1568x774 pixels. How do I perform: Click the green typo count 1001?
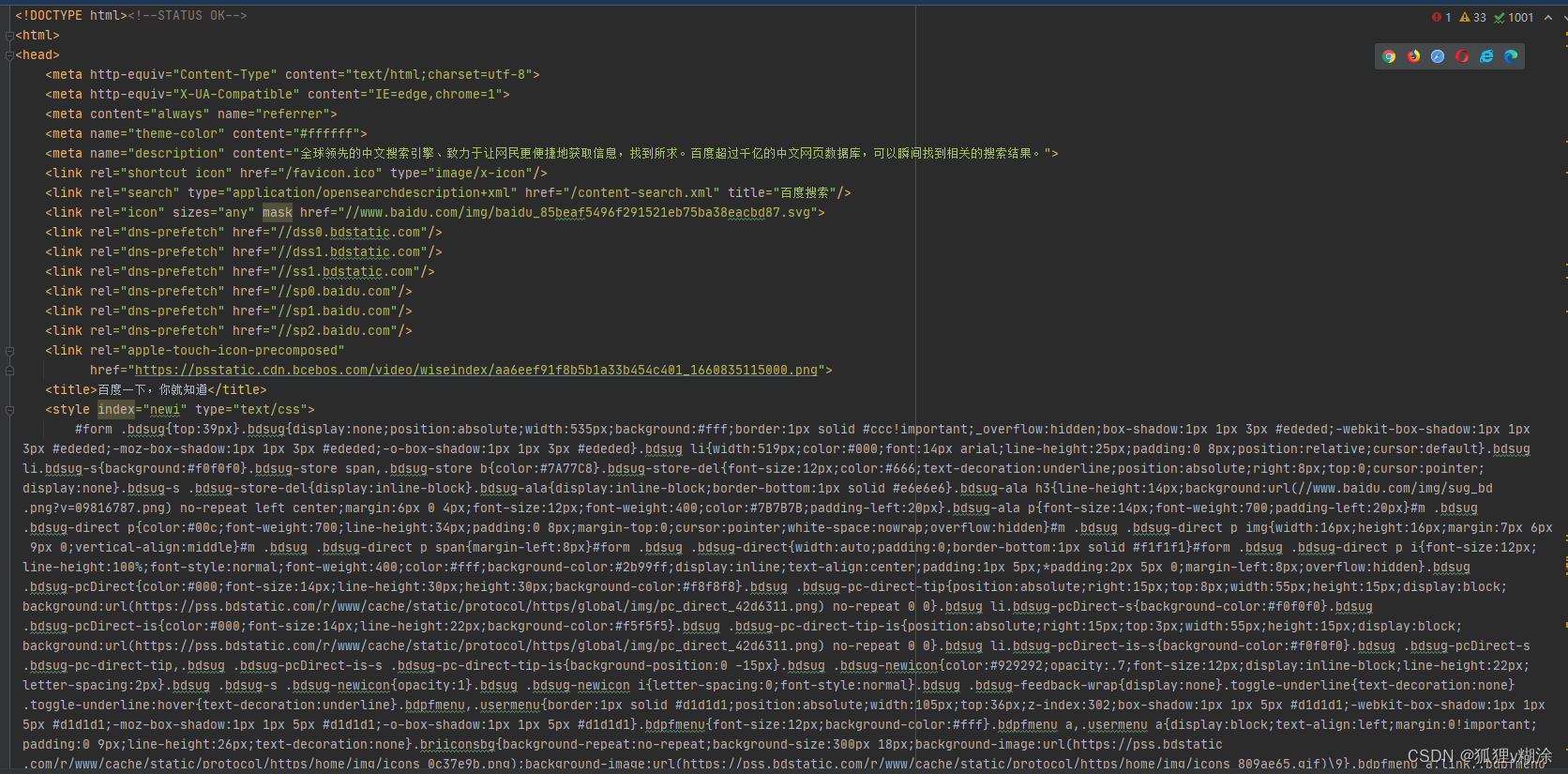coord(1514,17)
